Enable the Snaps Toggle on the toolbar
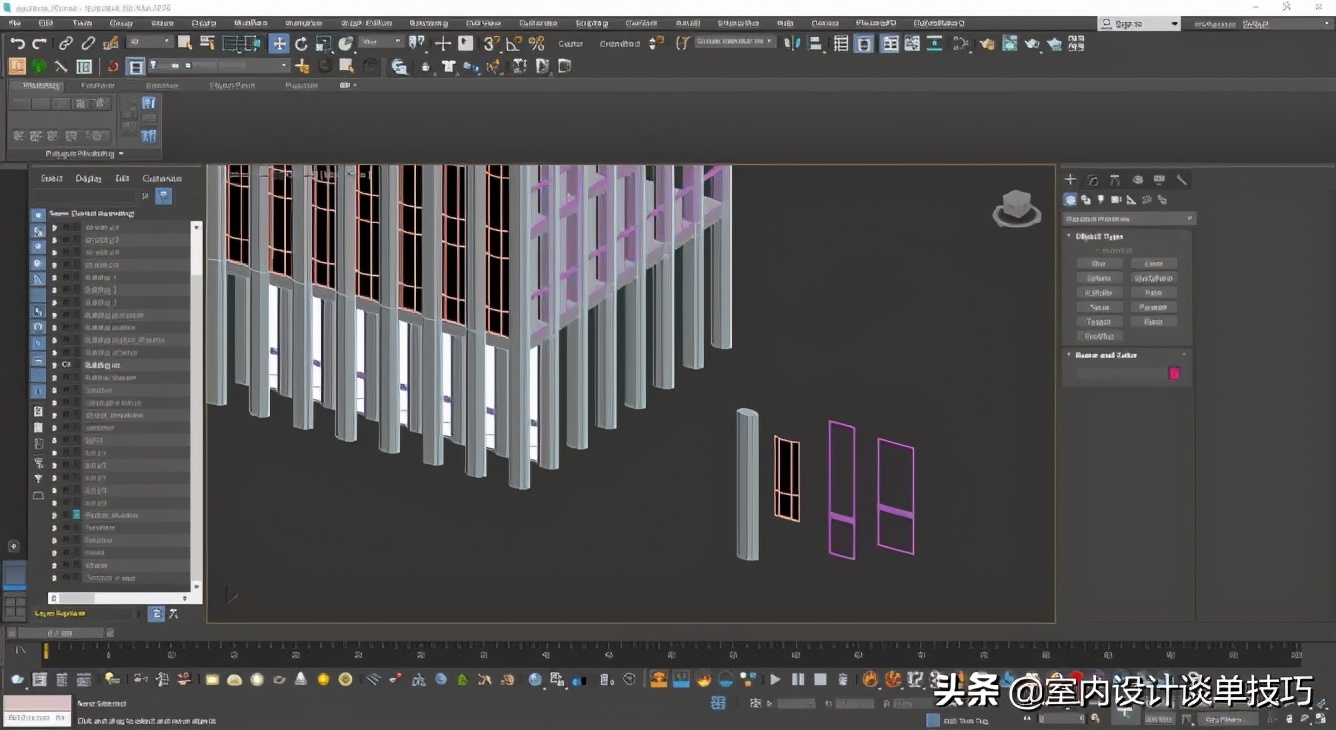 click(488, 44)
